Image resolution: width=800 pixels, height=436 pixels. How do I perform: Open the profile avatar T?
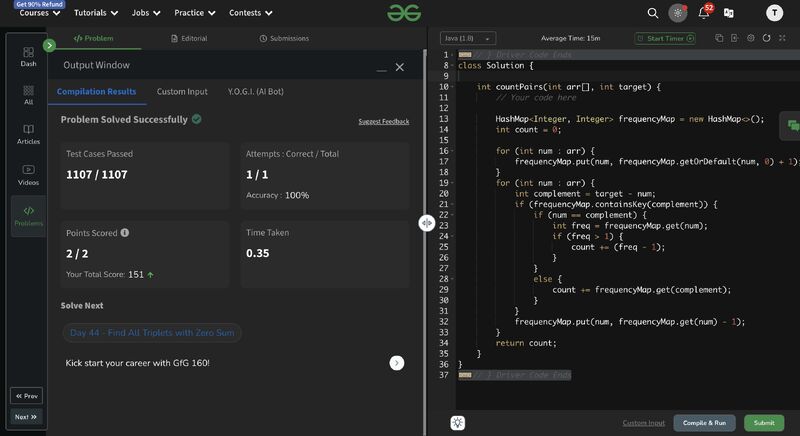coord(774,13)
